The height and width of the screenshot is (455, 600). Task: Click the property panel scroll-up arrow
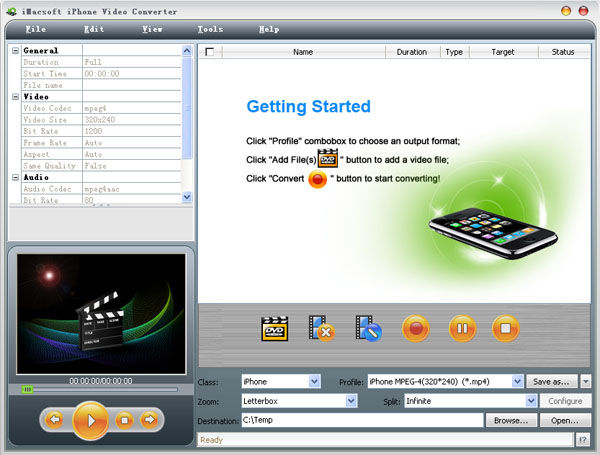pos(187,51)
